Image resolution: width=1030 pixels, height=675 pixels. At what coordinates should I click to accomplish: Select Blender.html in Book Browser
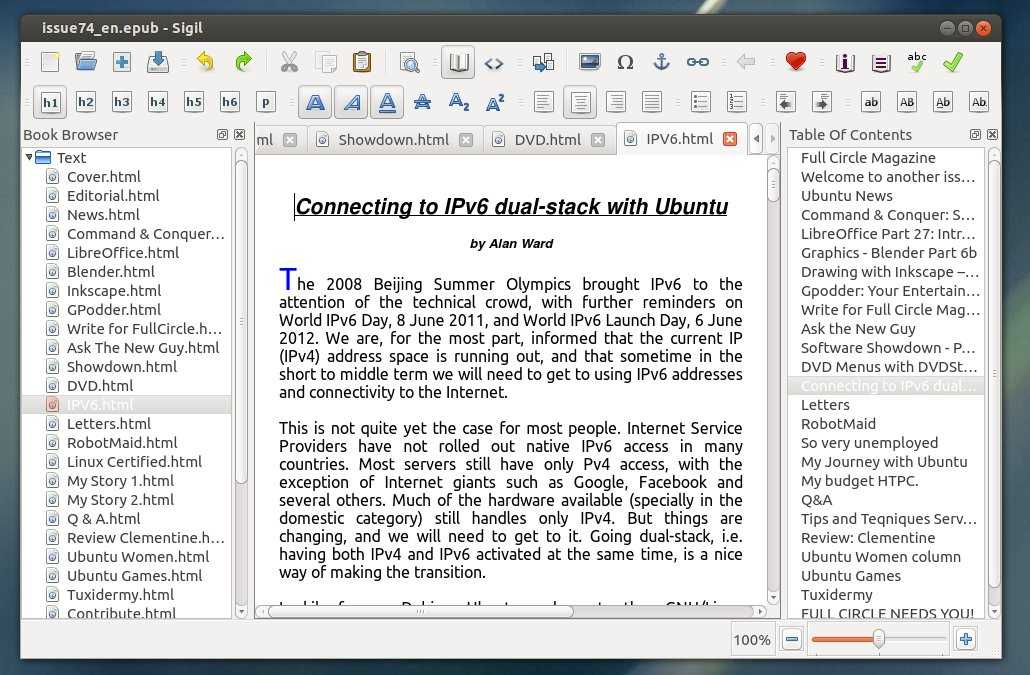(110, 272)
